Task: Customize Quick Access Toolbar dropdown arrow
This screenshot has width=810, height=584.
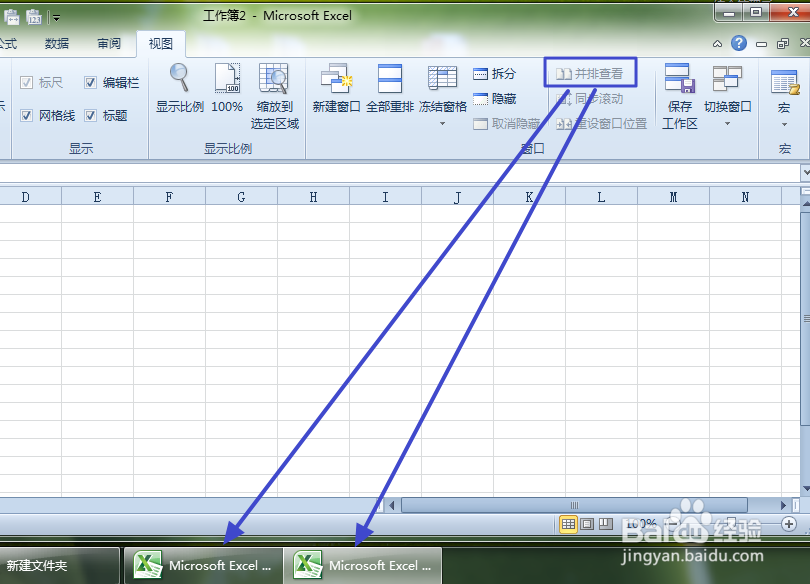Action: pyautogui.click(x=56, y=18)
